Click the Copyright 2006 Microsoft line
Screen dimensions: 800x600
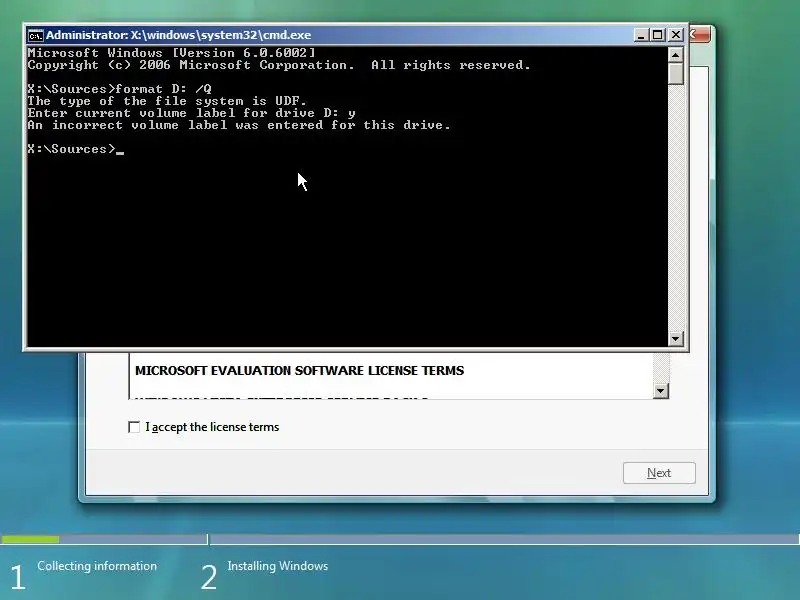point(279,65)
